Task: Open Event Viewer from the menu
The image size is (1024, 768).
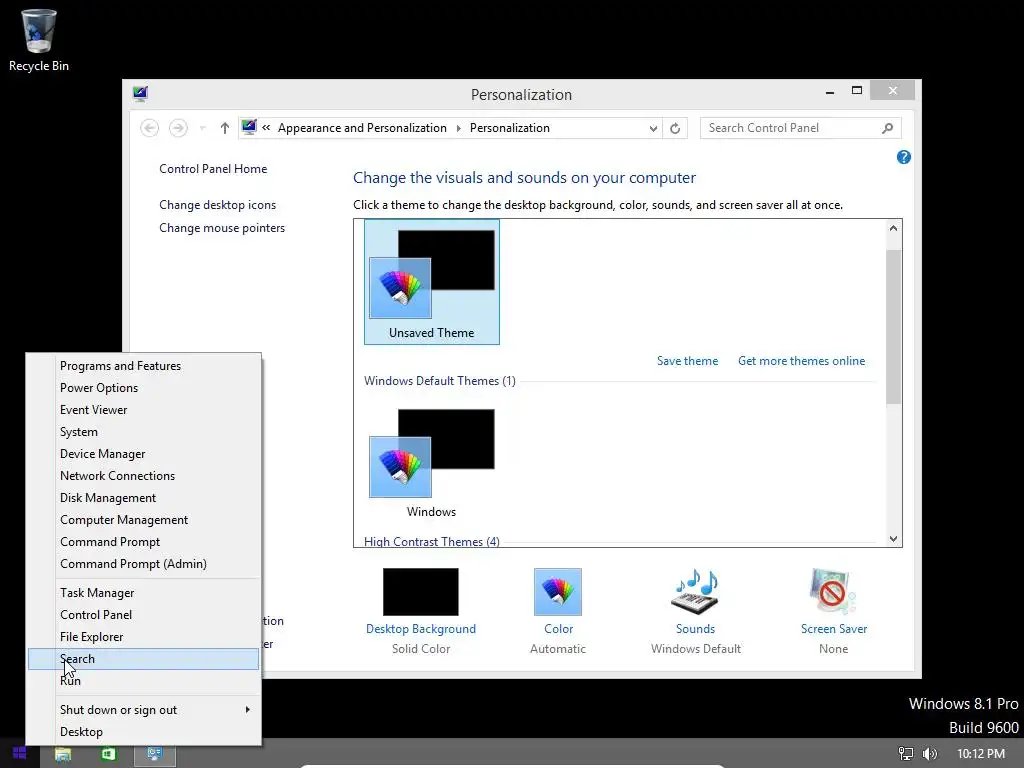Action: pos(144,409)
